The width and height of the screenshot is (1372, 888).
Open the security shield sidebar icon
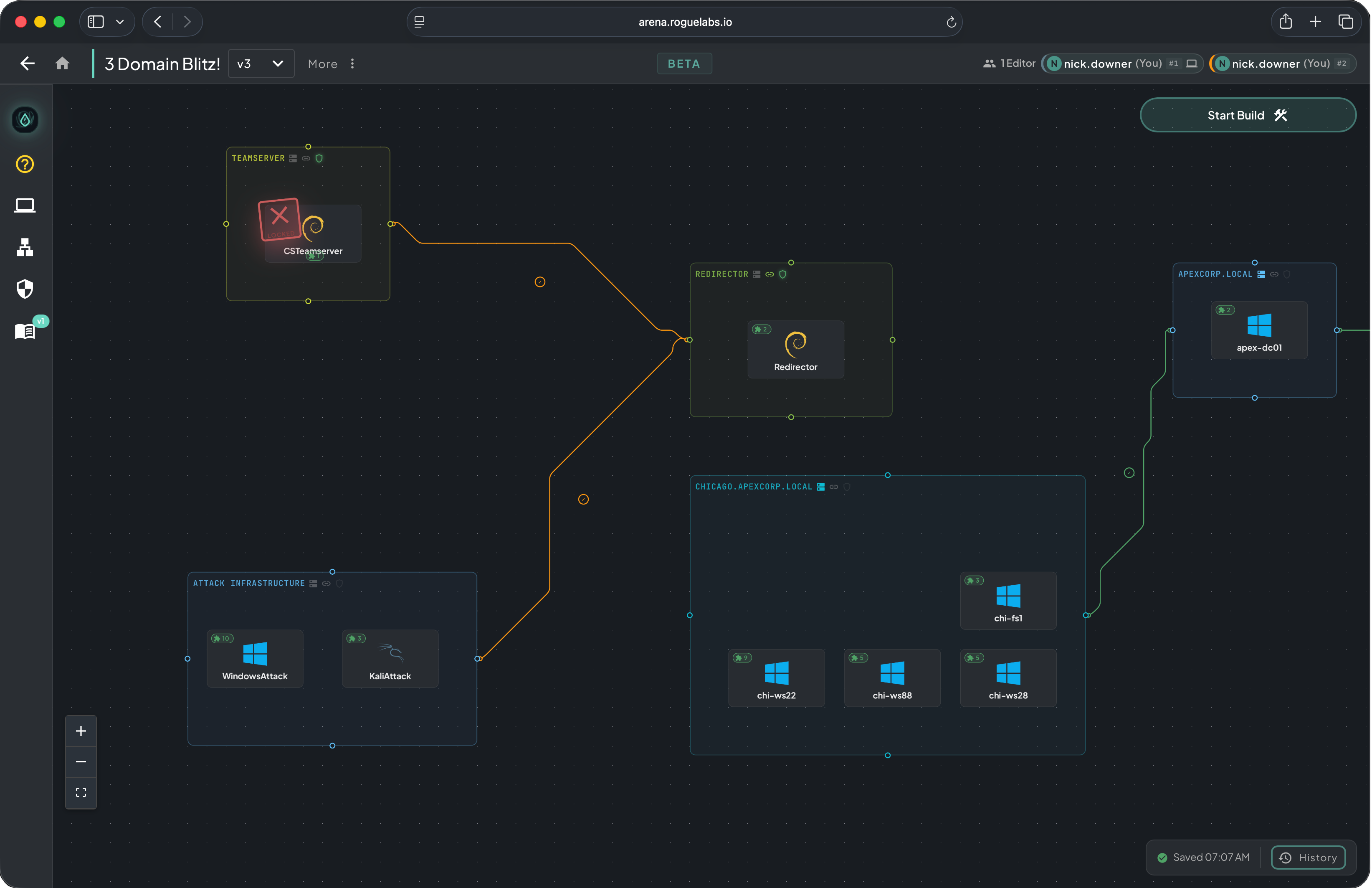pos(25,289)
